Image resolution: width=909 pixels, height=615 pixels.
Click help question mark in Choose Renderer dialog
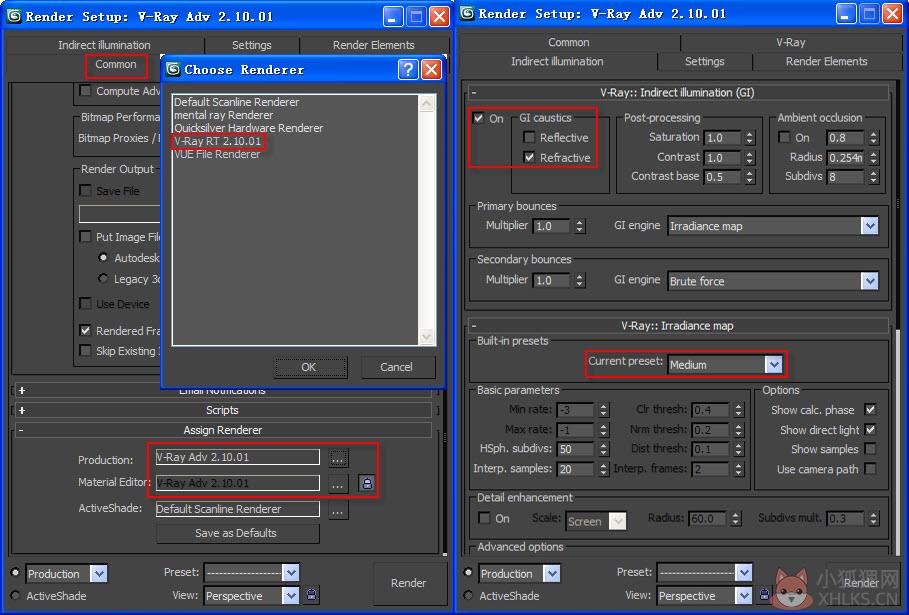[408, 70]
